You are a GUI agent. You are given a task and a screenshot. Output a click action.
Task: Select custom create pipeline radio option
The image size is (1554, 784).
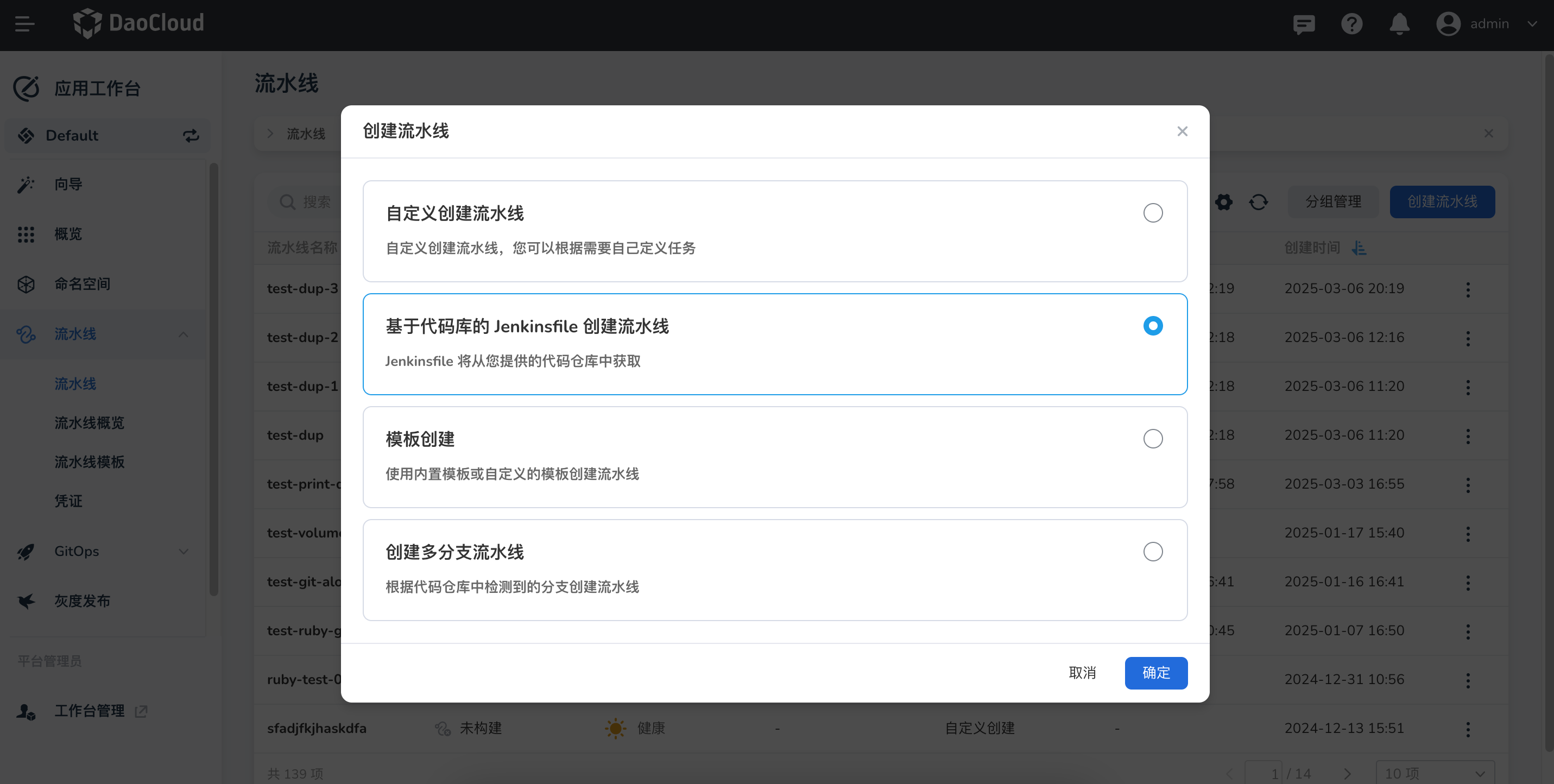point(1152,213)
